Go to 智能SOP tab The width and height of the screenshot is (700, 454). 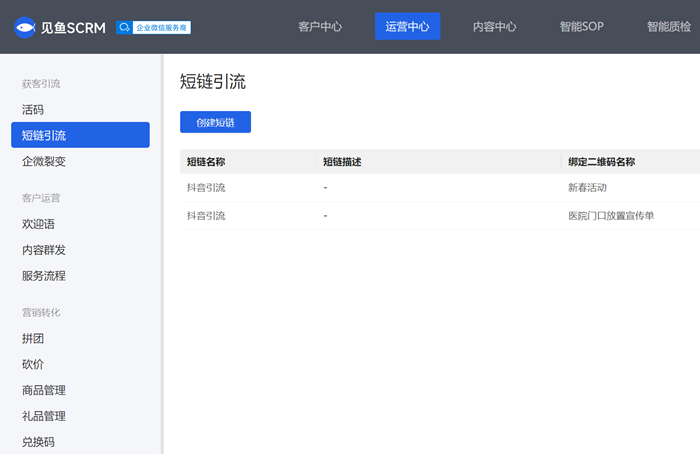click(581, 27)
